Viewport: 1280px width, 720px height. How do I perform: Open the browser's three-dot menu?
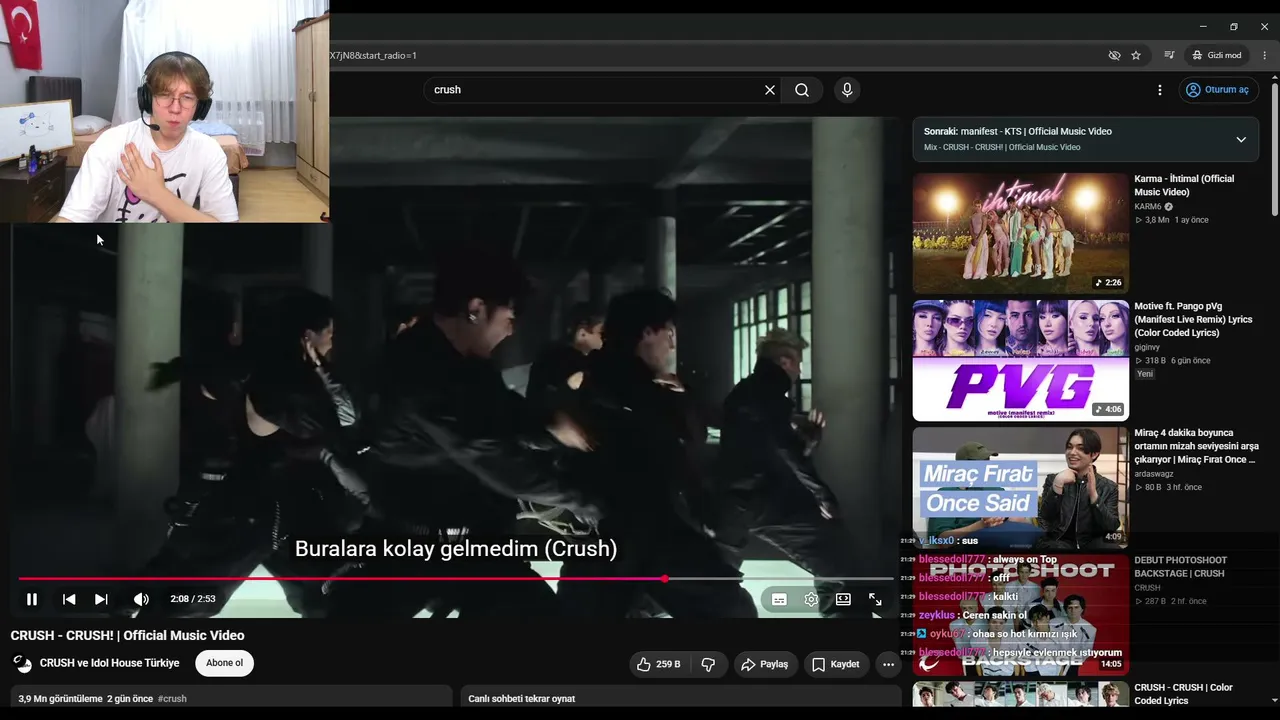[x=1265, y=55]
